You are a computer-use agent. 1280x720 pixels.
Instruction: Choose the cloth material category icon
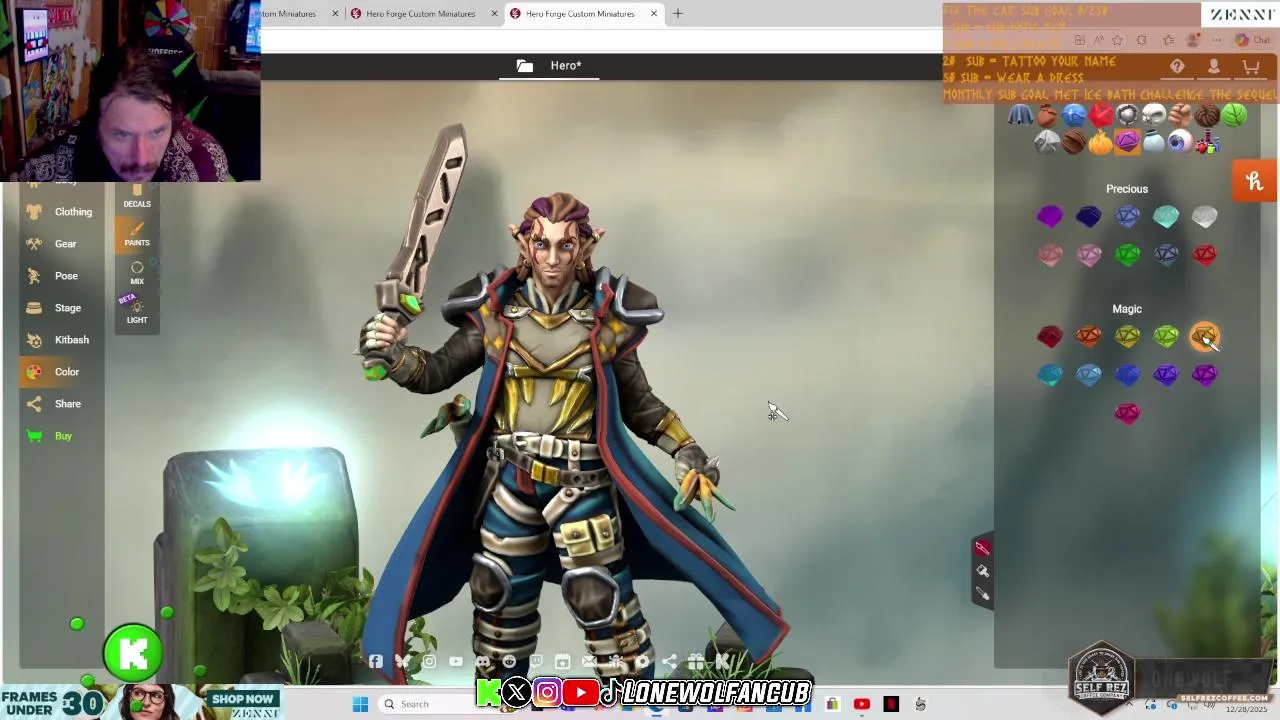(x=1020, y=115)
